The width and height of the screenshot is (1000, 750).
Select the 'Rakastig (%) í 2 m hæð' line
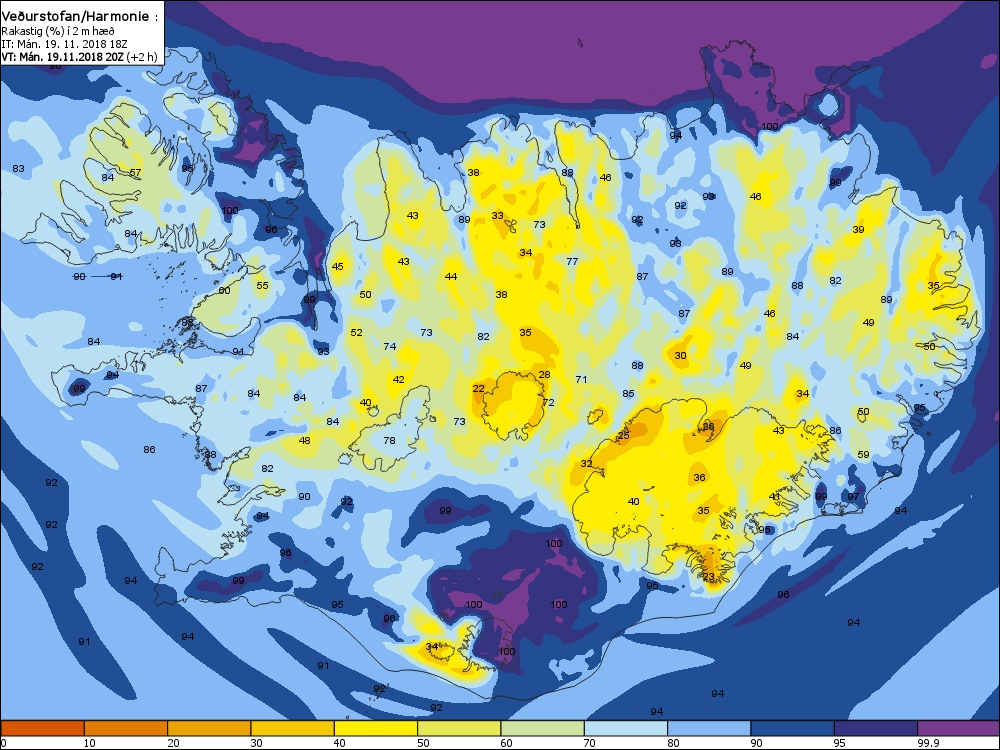click(57, 31)
